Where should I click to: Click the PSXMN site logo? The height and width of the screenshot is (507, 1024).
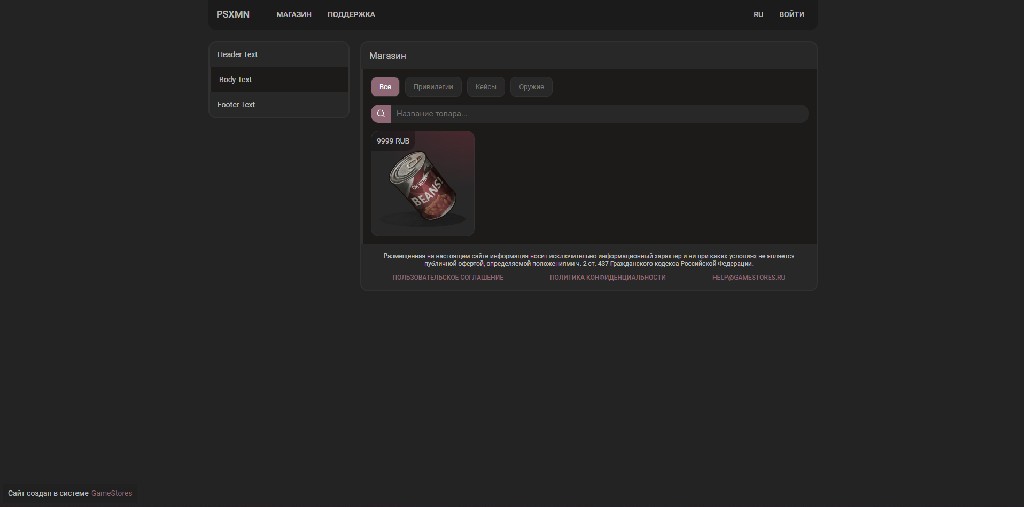pyautogui.click(x=233, y=15)
